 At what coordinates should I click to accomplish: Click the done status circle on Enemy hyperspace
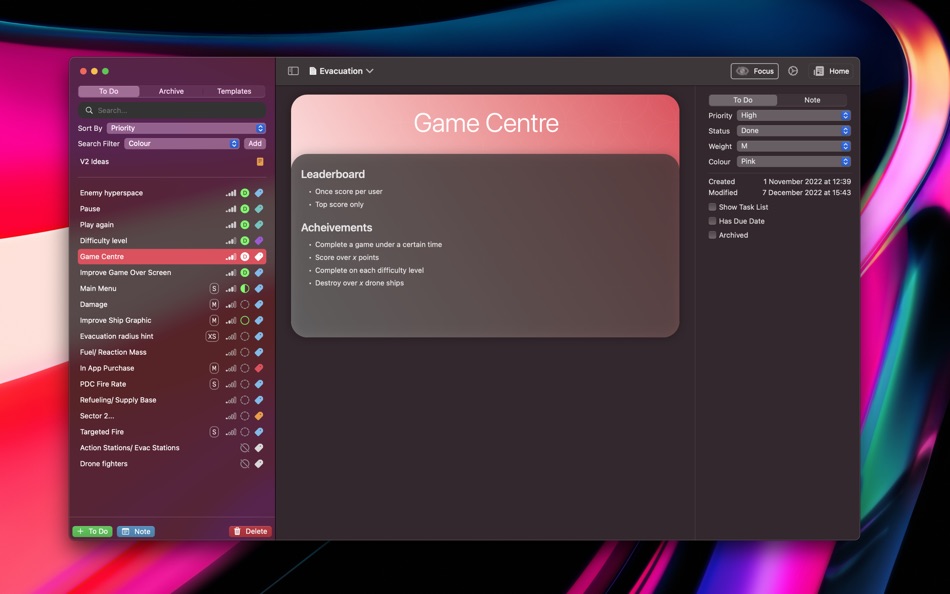click(245, 193)
